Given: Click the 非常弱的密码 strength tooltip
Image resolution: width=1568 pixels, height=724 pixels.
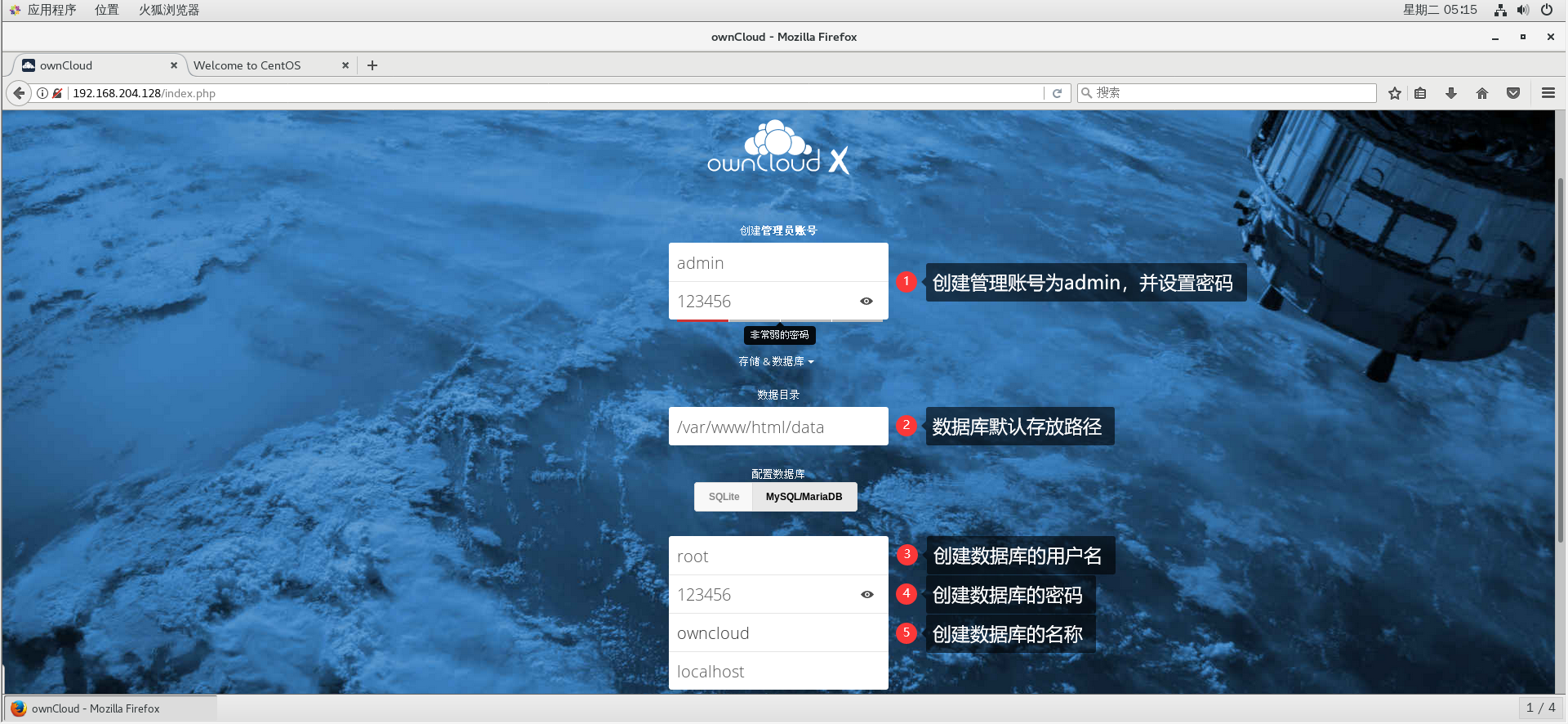Looking at the screenshot, I should [779, 335].
